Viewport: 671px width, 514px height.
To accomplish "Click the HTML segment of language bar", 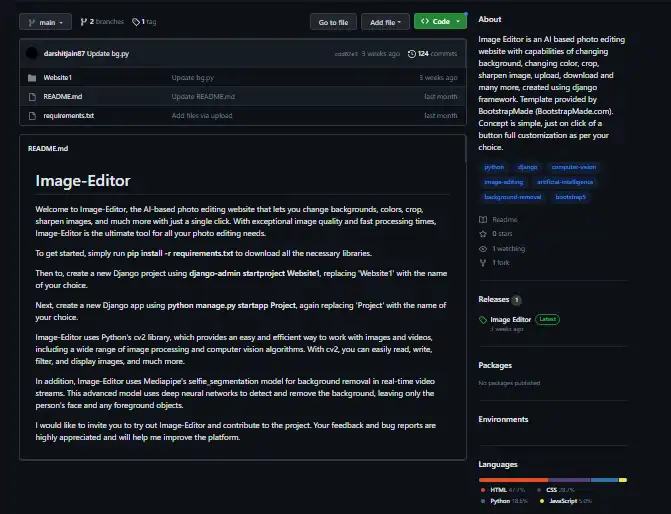I will (x=514, y=480).
